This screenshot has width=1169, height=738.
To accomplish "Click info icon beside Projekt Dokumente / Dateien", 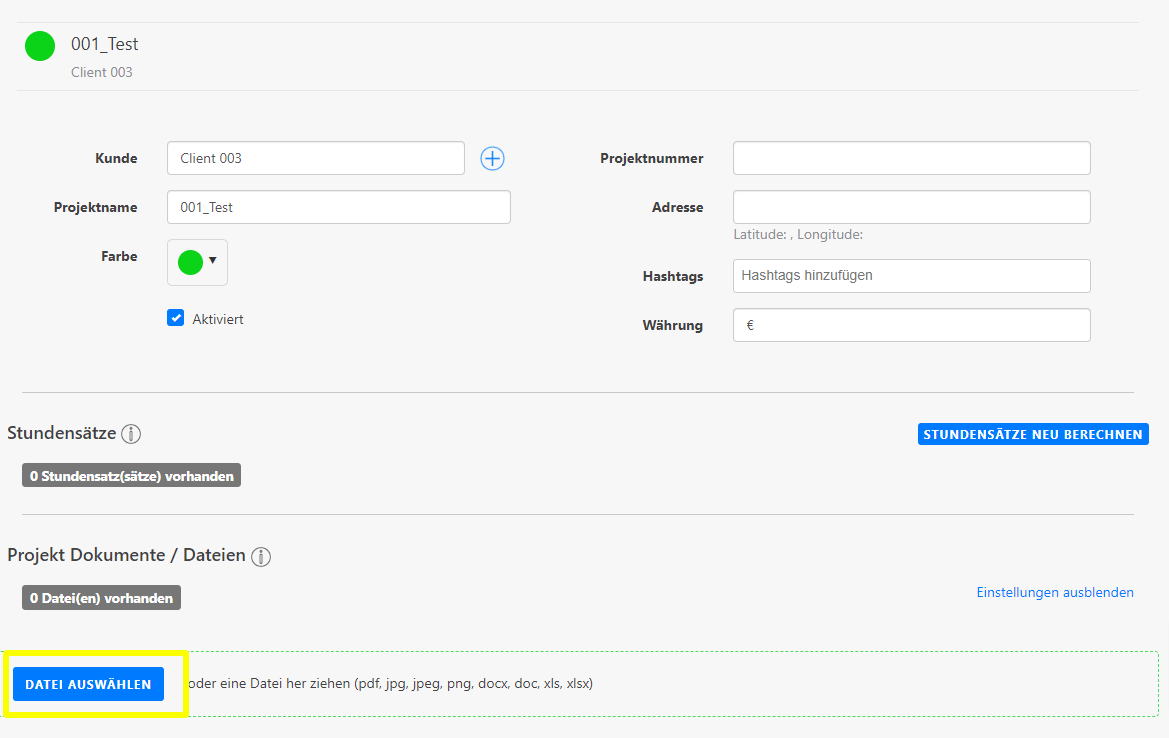I will [x=261, y=556].
